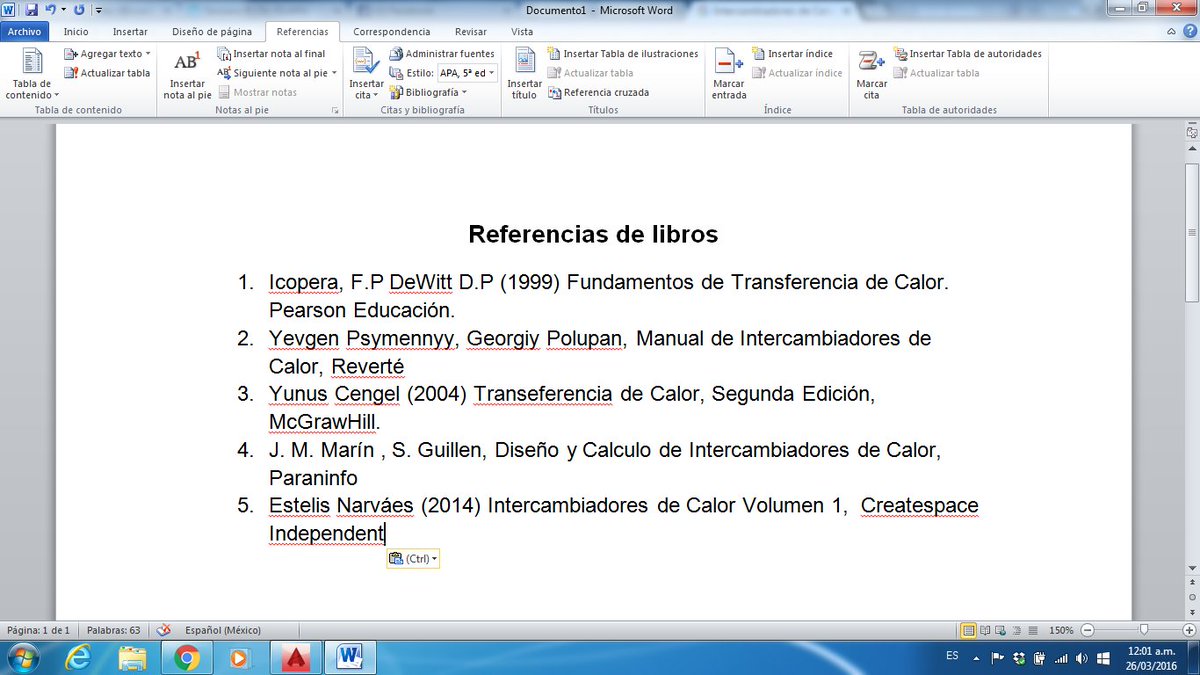
Task: Click Insertar nota al final
Action: coord(272,54)
